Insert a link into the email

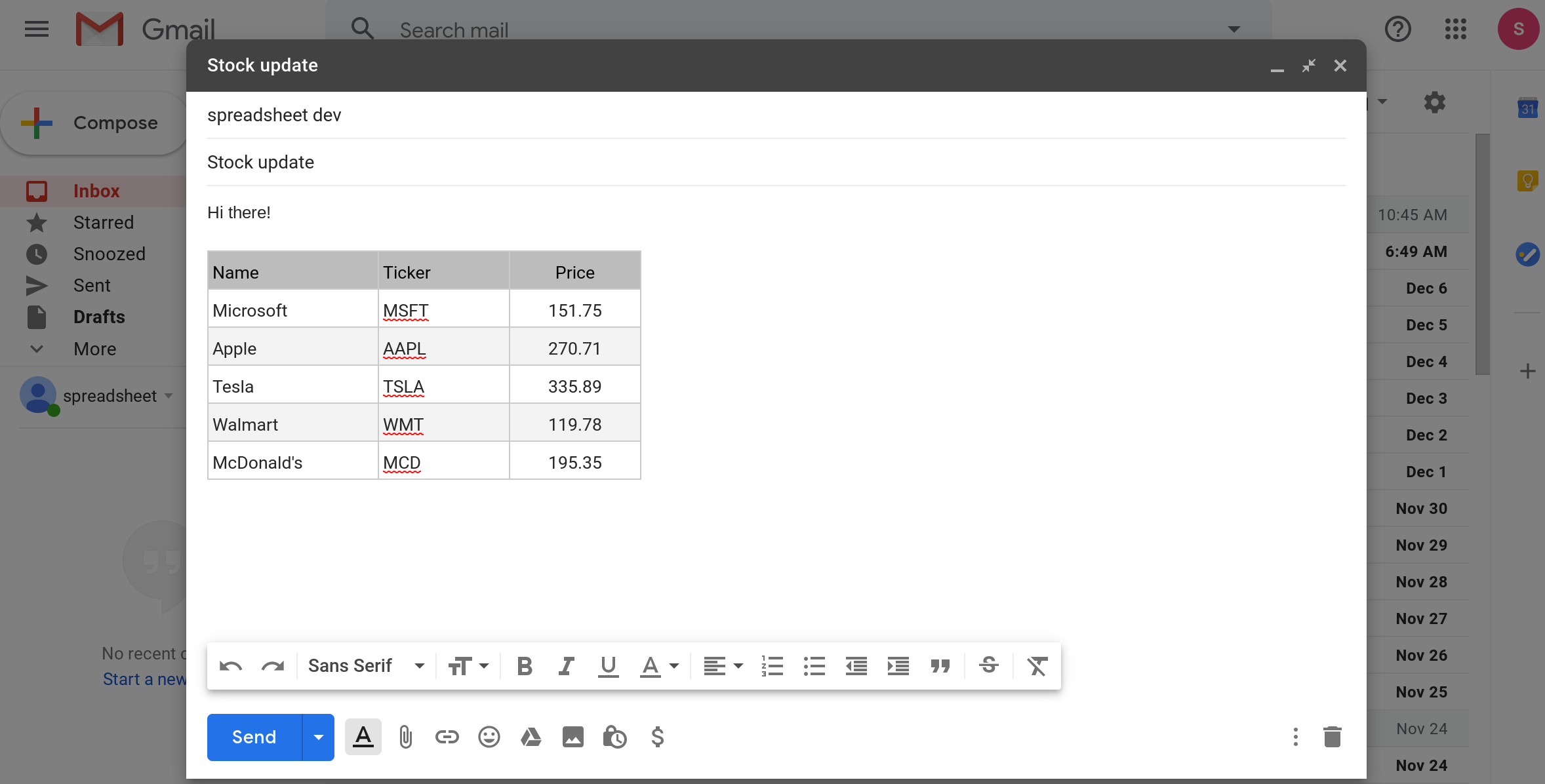coord(447,737)
